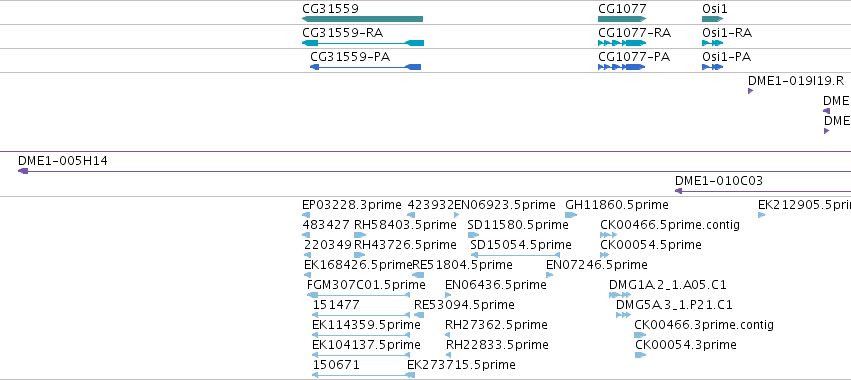The height and width of the screenshot is (380, 851).
Task: Click the Osi1-RA transcript feature
Action: 713,43
